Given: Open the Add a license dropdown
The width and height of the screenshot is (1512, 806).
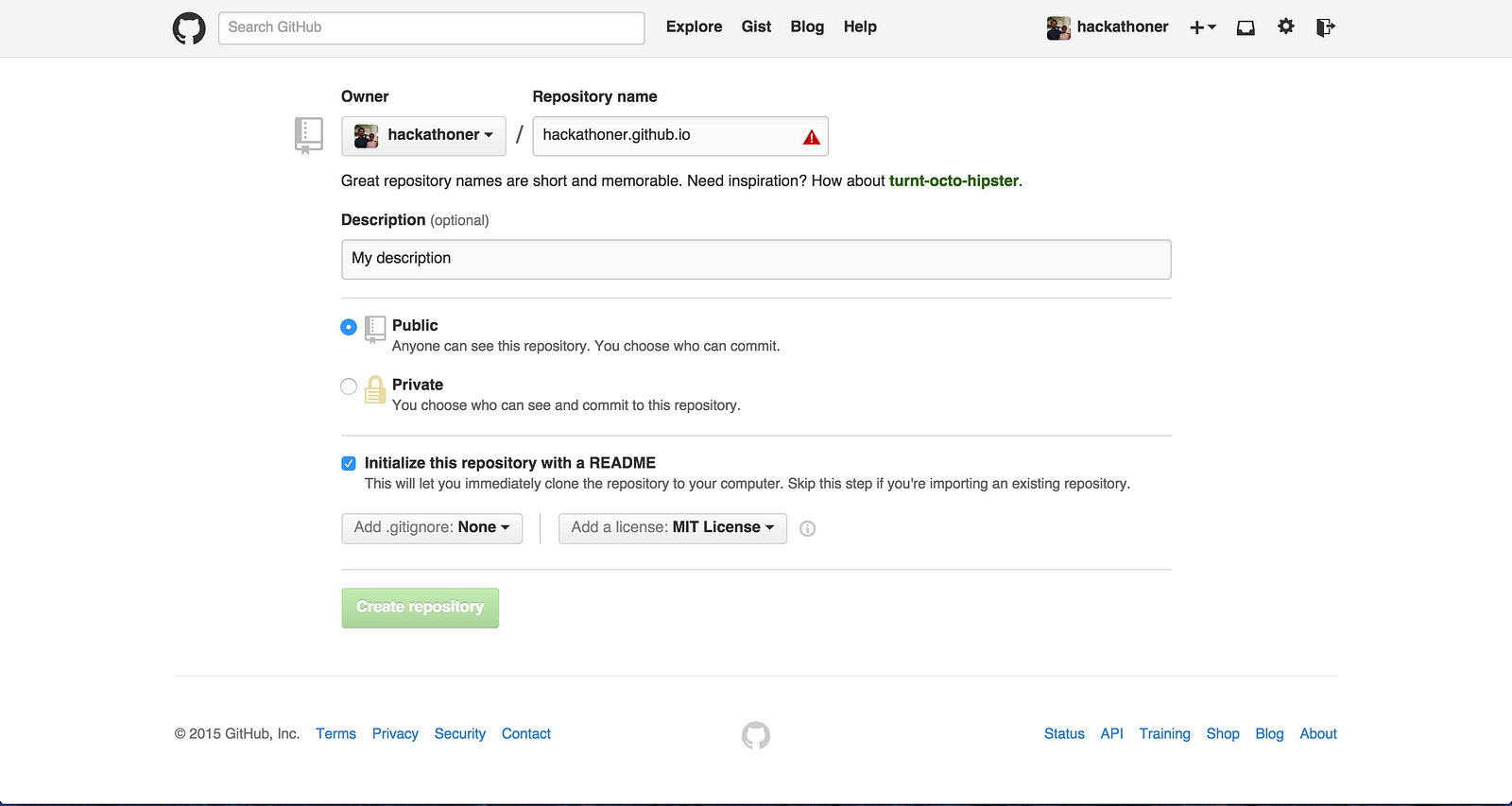Looking at the screenshot, I should [x=672, y=528].
